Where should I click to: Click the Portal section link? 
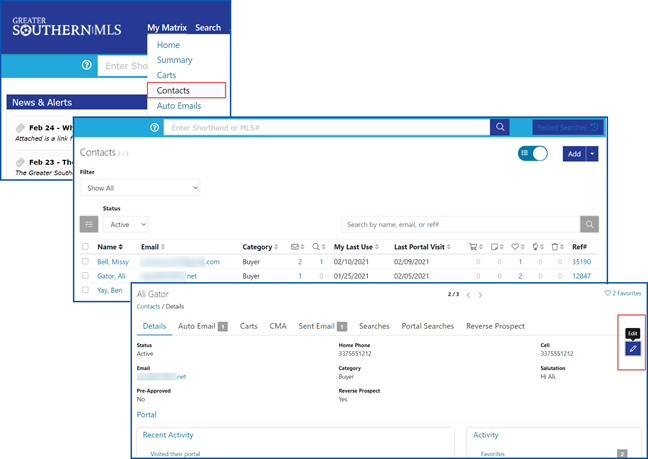click(147, 414)
